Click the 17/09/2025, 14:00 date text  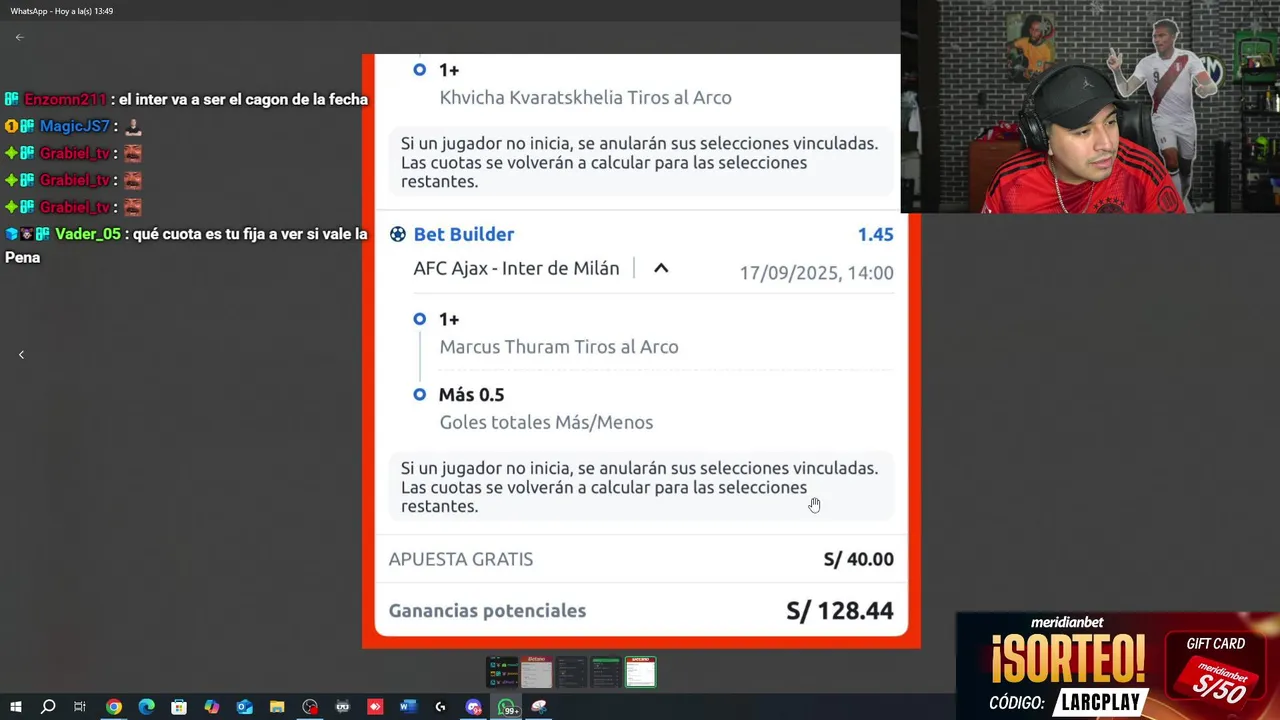tap(817, 273)
